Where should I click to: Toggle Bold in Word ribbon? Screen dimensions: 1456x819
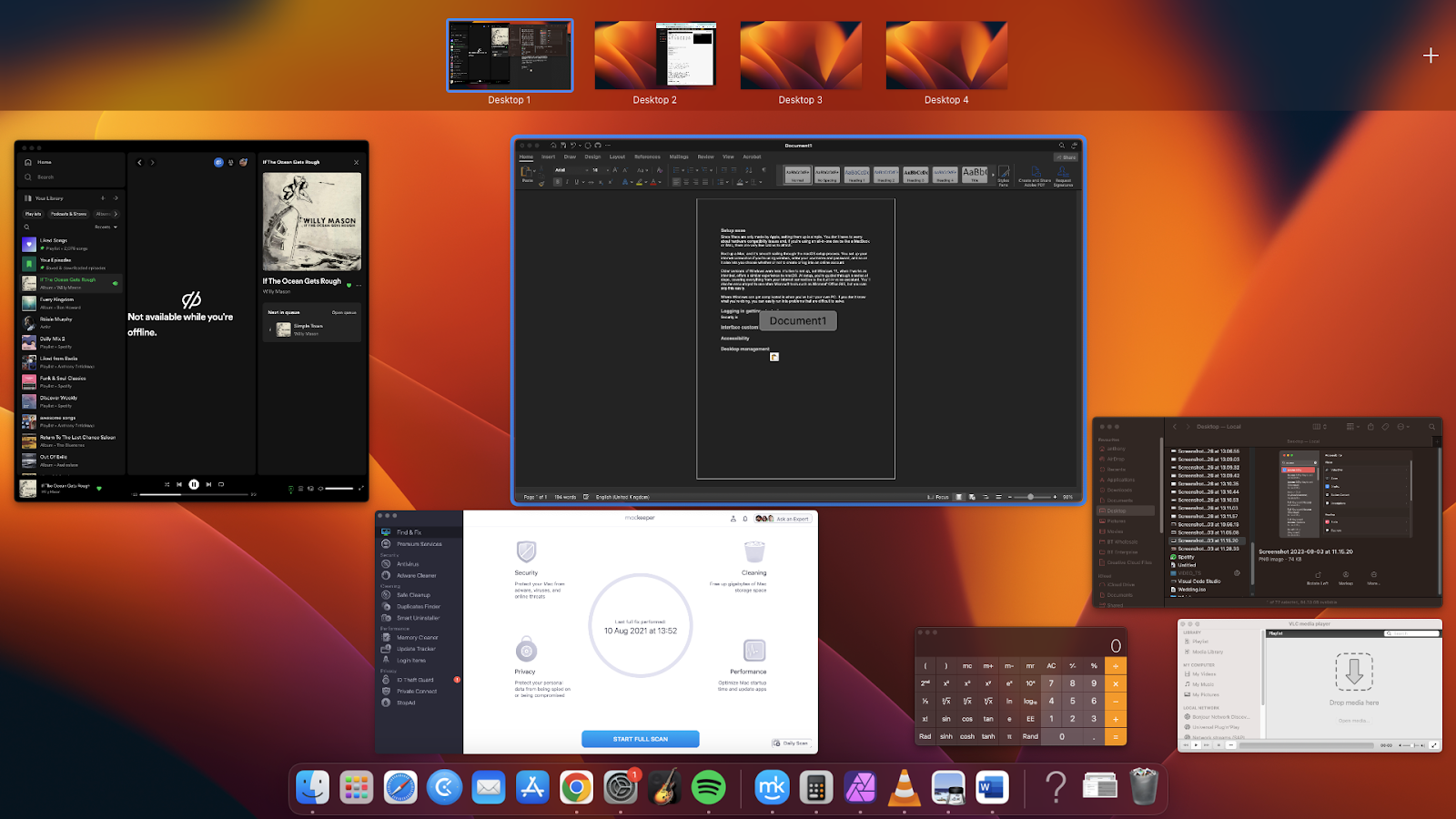(x=560, y=182)
